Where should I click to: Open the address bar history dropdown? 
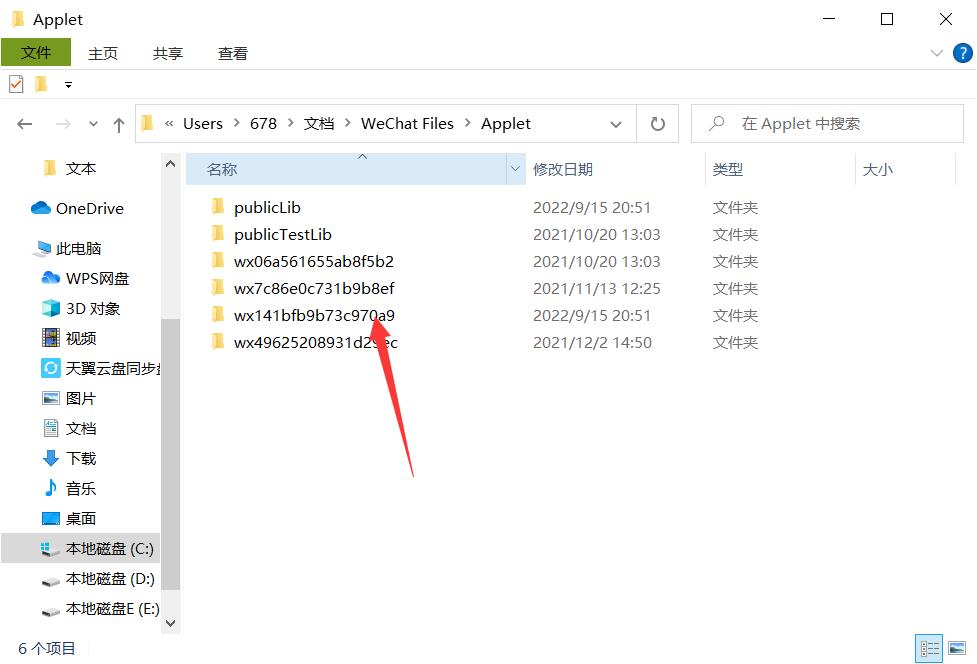[616, 124]
